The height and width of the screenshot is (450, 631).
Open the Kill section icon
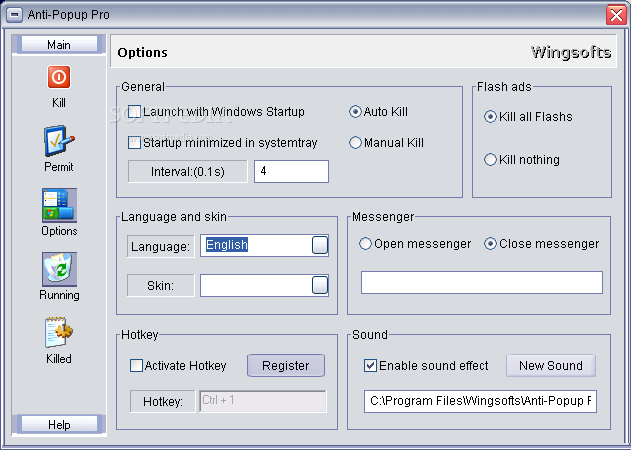click(x=59, y=76)
